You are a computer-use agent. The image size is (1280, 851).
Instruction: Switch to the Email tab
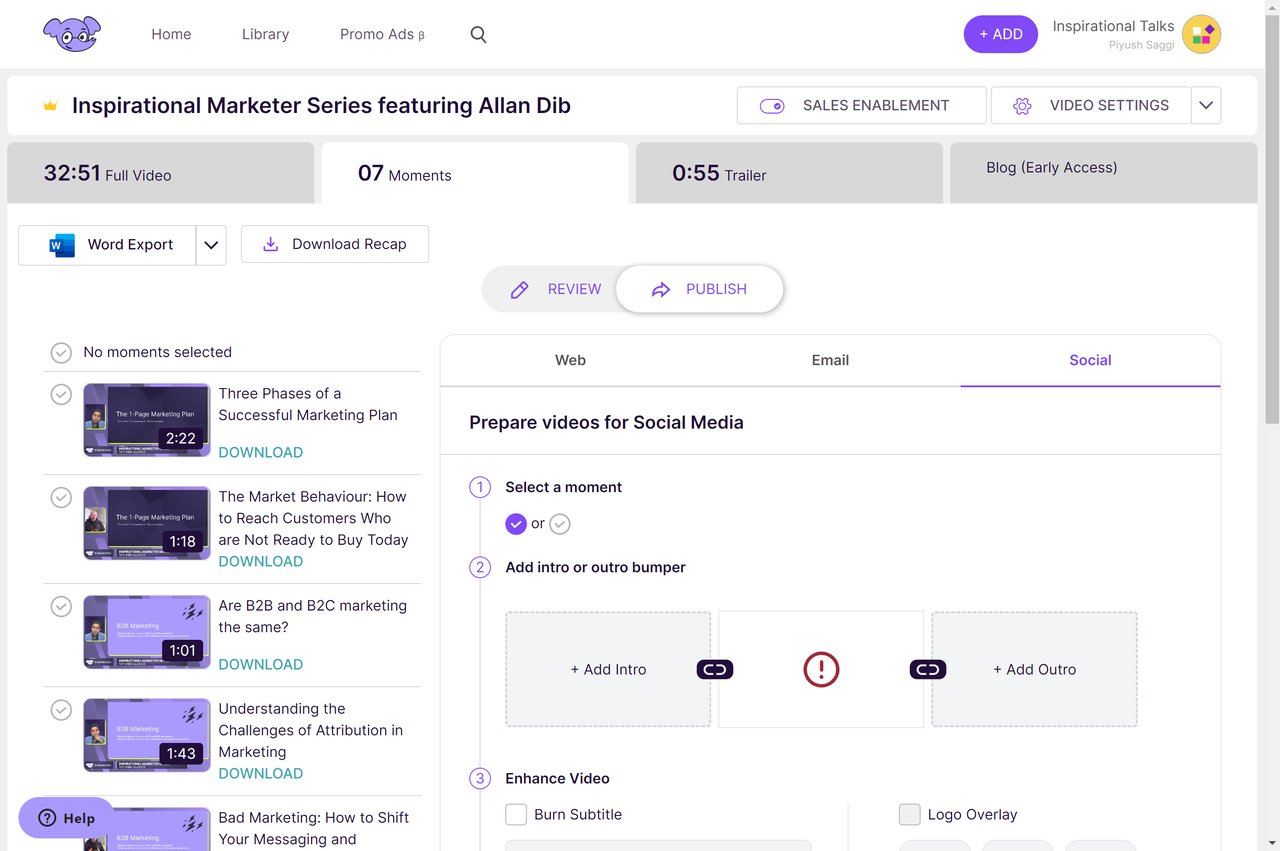tap(830, 360)
